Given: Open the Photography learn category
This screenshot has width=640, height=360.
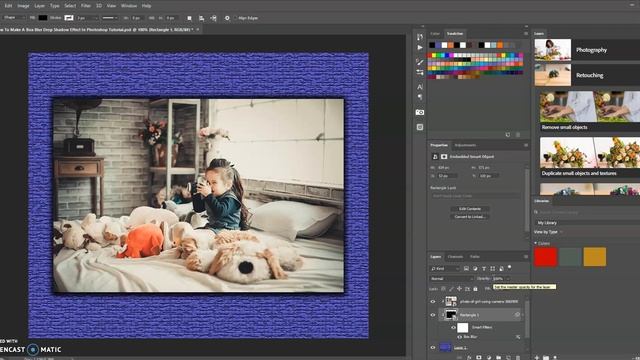Looking at the screenshot, I should [x=587, y=50].
